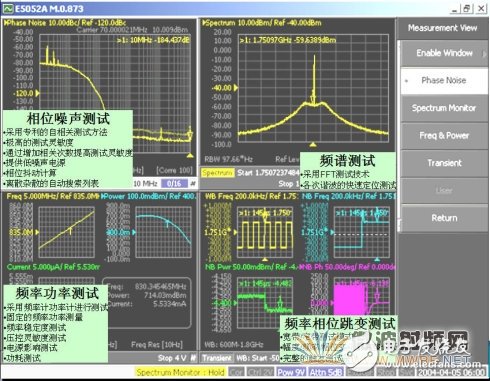Click the yellow Spectrum window label
The height and width of the screenshot is (381, 490).
[217, 173]
